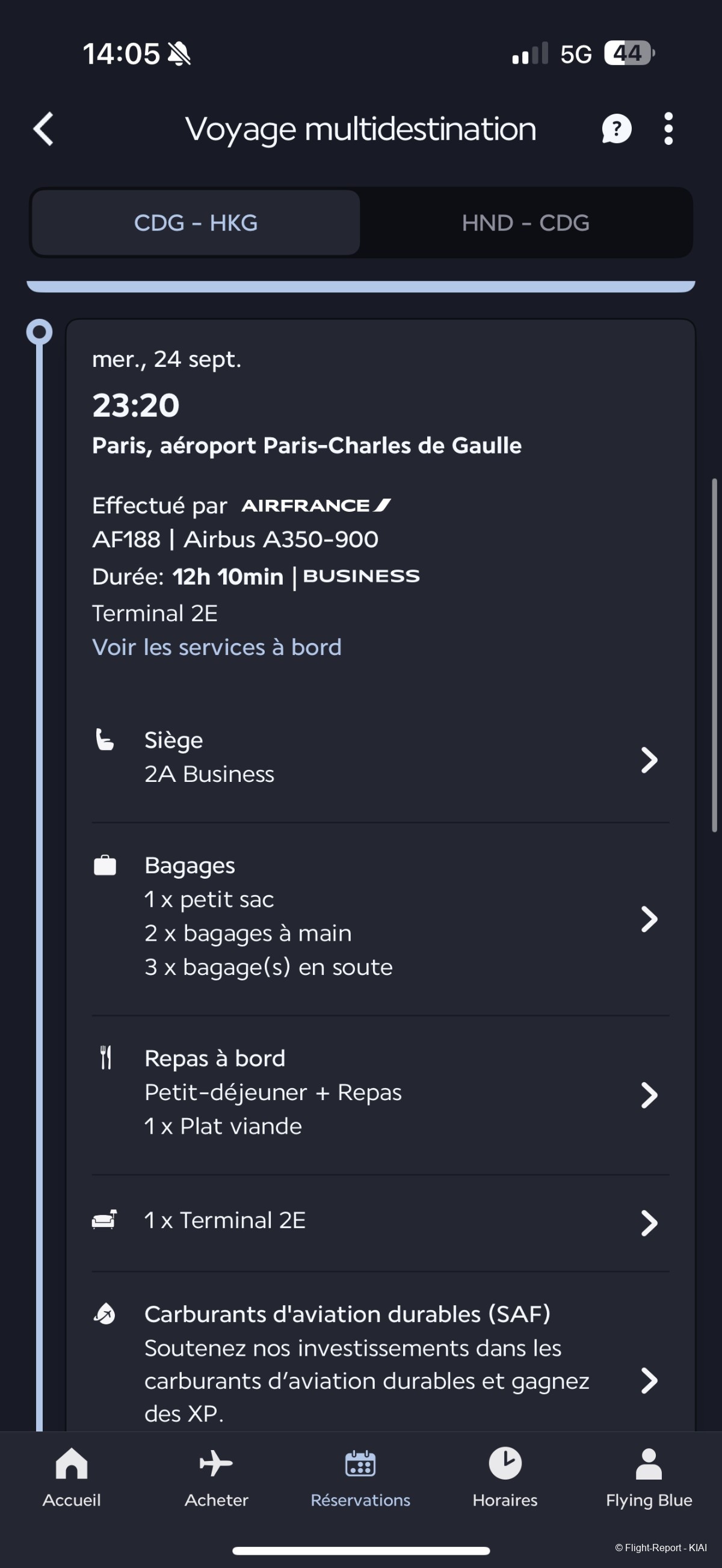Screen dimensions: 722x1568
Task: Tap the back arrow icon
Action: pyautogui.click(x=44, y=129)
